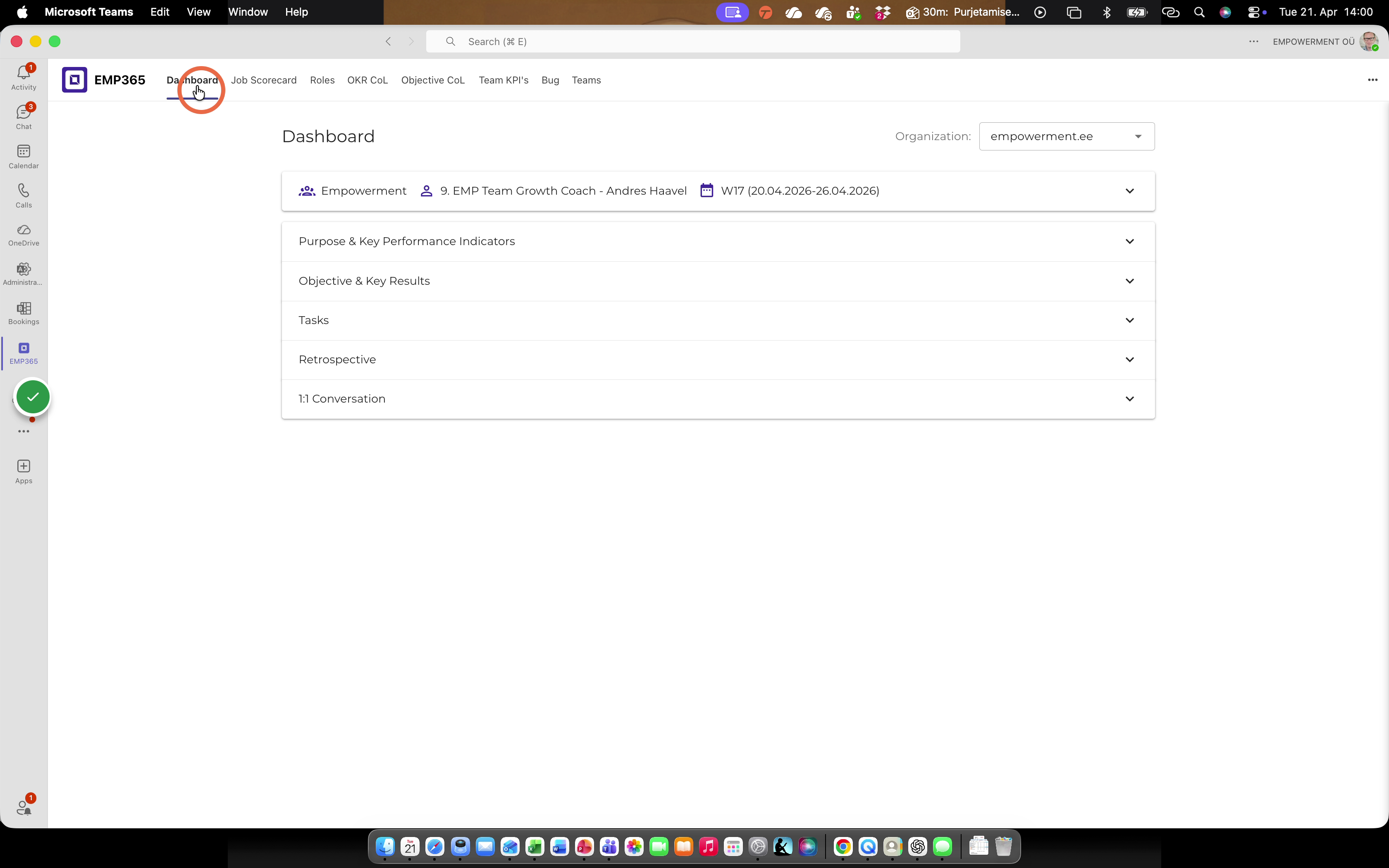Open OneDrive from the sidebar
Screen dimensions: 1389x868
tap(24, 235)
